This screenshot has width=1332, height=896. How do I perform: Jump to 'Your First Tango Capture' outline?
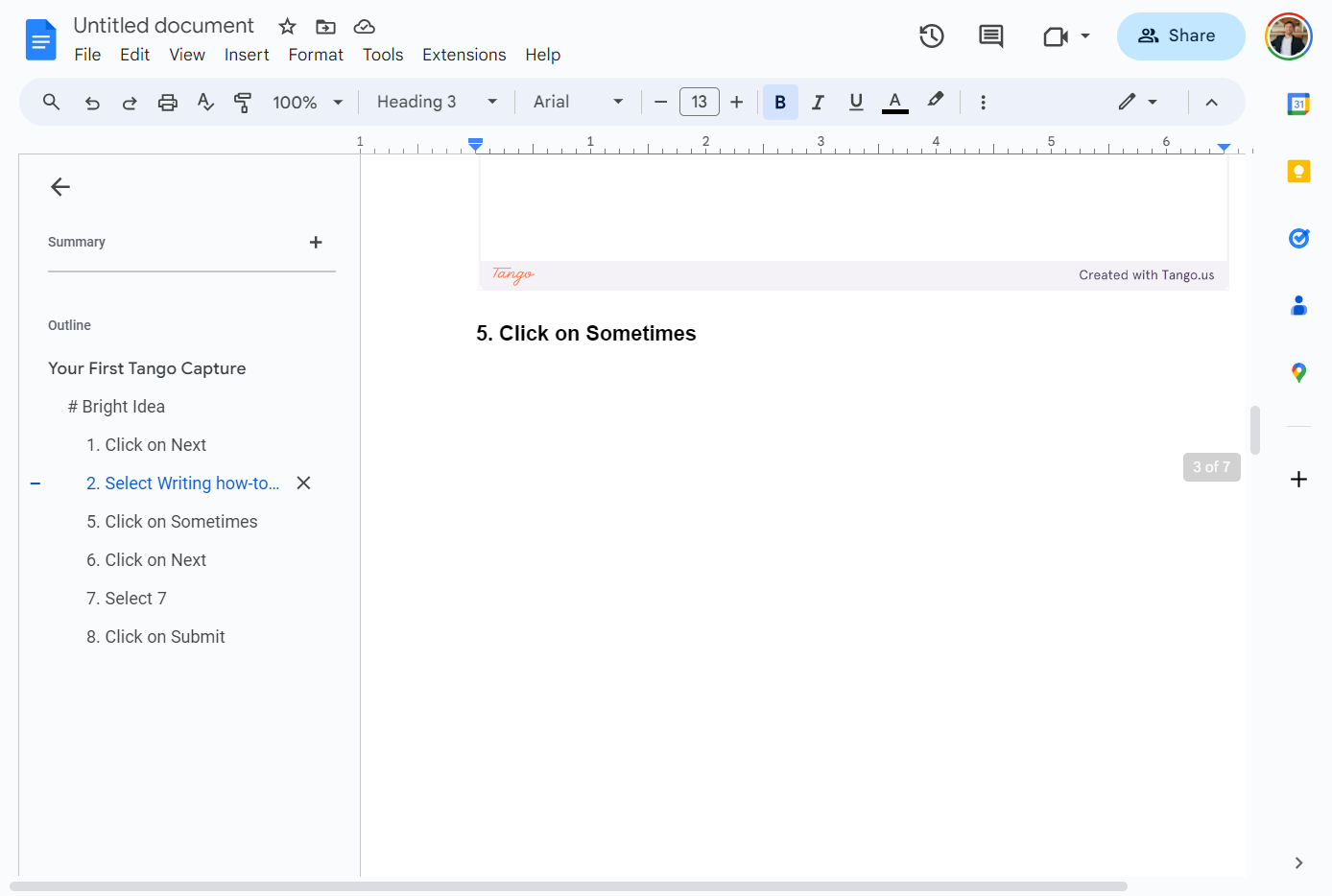coord(147,368)
